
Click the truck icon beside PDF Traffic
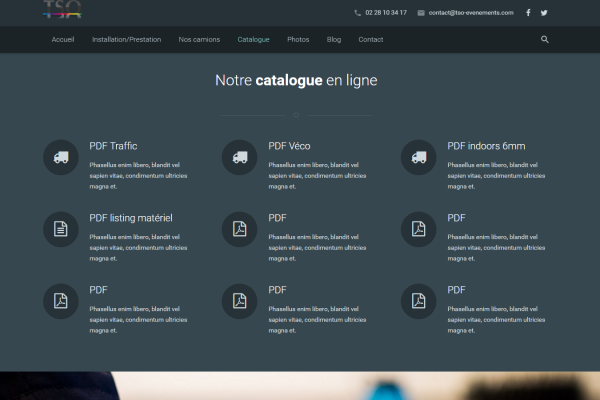click(x=60, y=157)
